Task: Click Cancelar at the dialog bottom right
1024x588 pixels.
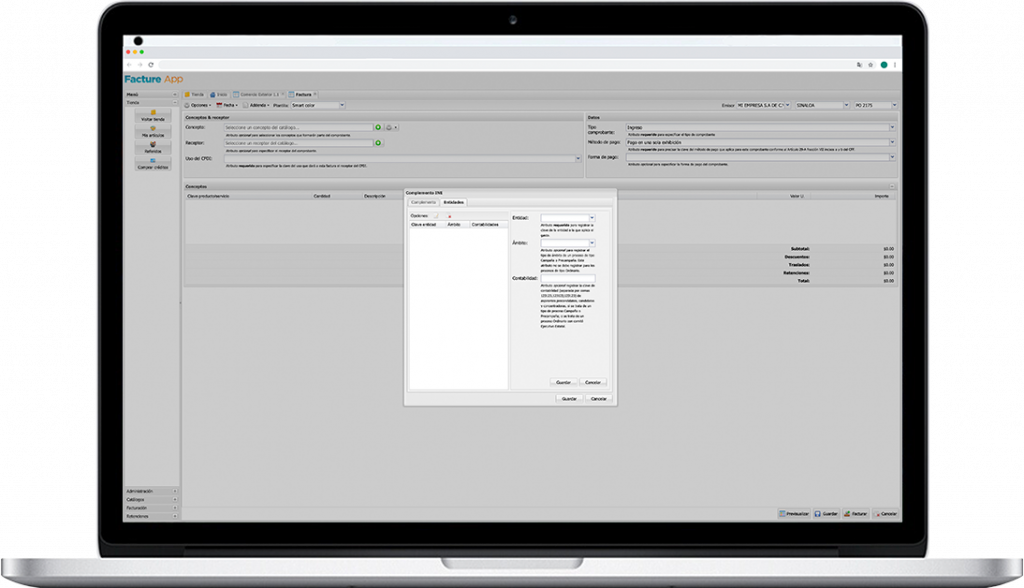Action: click(598, 398)
